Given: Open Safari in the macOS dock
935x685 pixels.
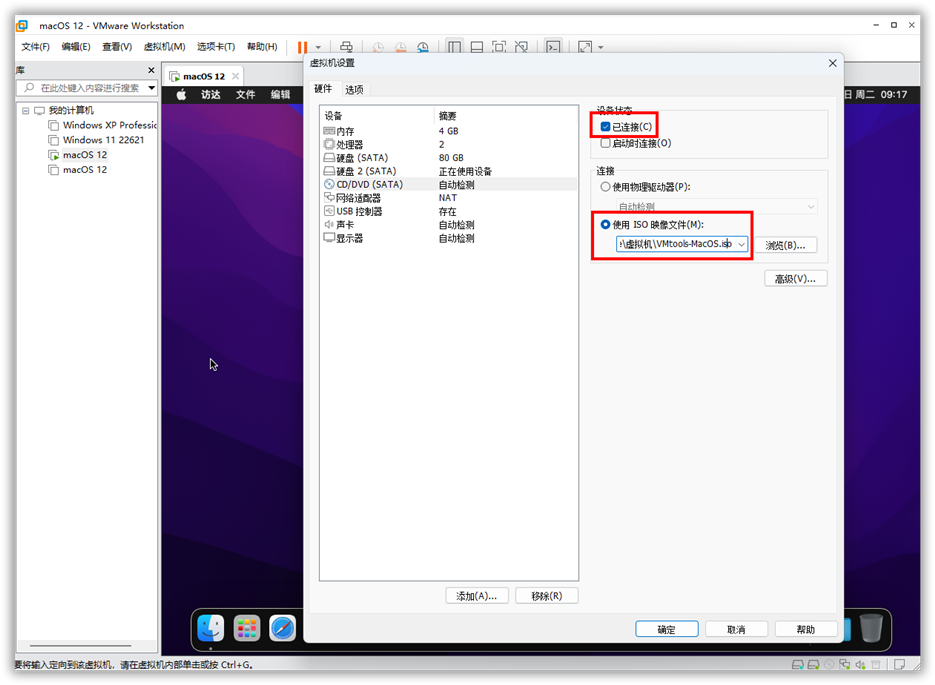Looking at the screenshot, I should coord(282,628).
